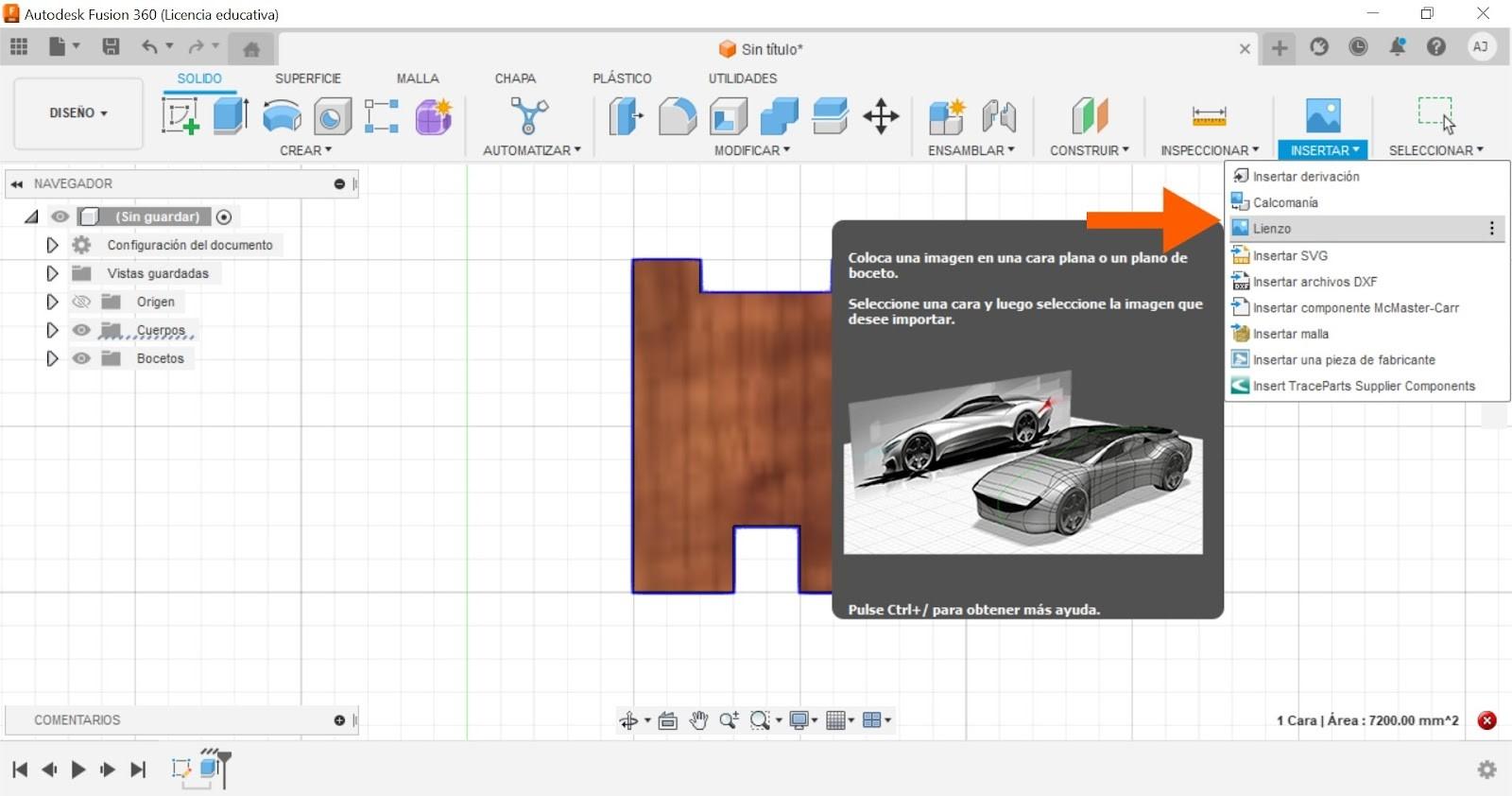Select the Revolve tool icon
Screen dimensions: 1512x796
coord(282,116)
